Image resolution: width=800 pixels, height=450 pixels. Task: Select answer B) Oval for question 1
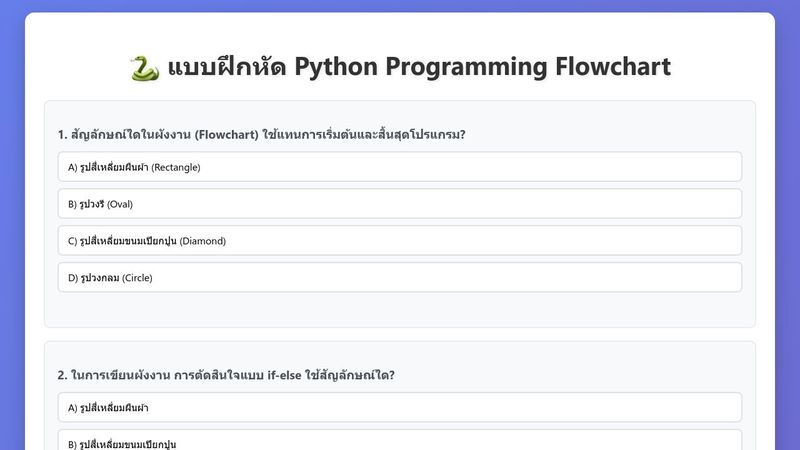(x=399, y=204)
